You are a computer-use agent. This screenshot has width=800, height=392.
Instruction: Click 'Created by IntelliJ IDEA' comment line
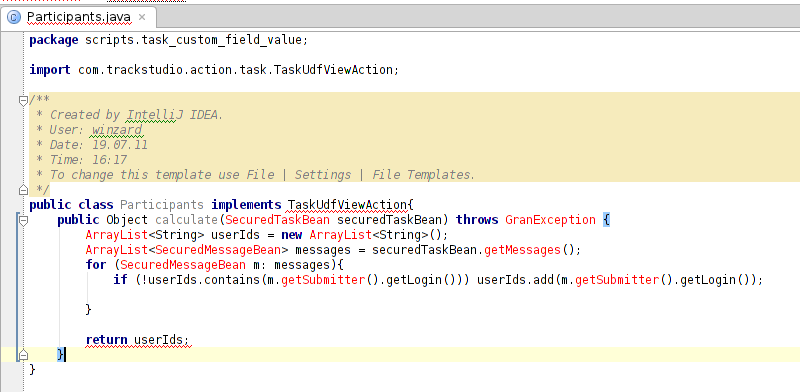click(x=130, y=115)
